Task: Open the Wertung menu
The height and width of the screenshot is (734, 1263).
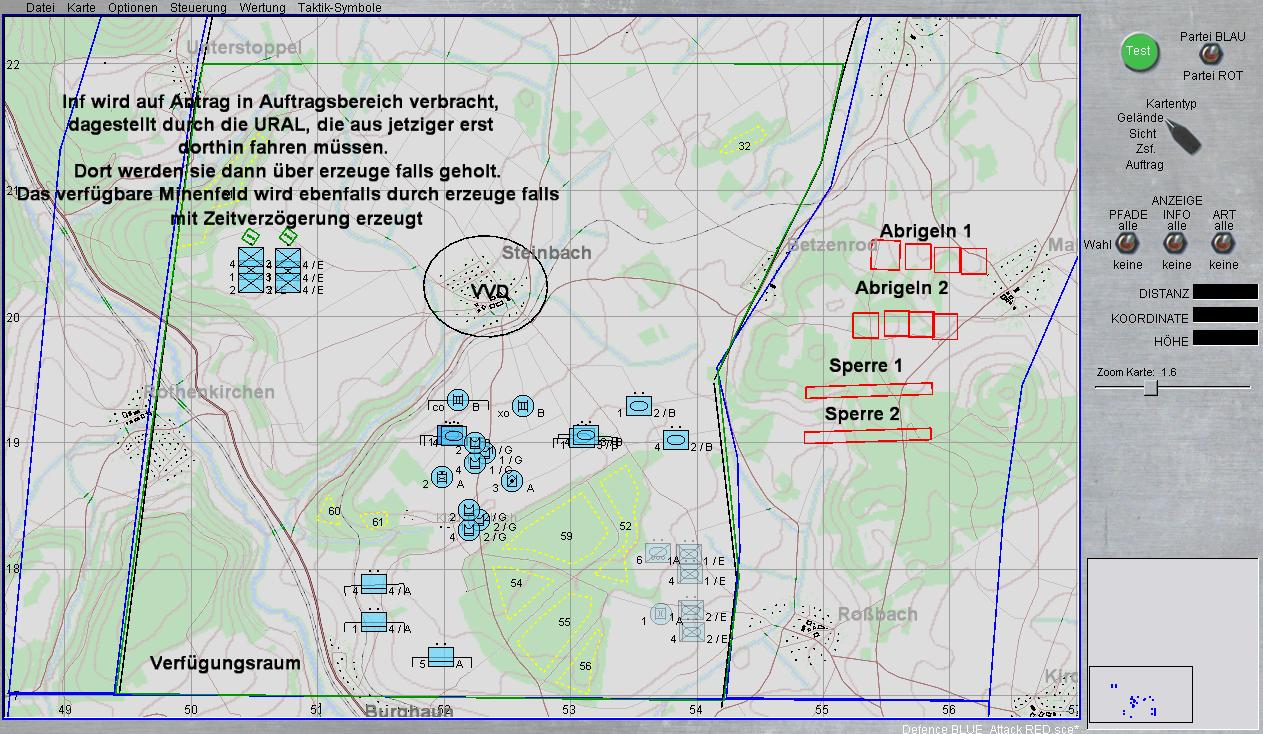Action: [262, 7]
